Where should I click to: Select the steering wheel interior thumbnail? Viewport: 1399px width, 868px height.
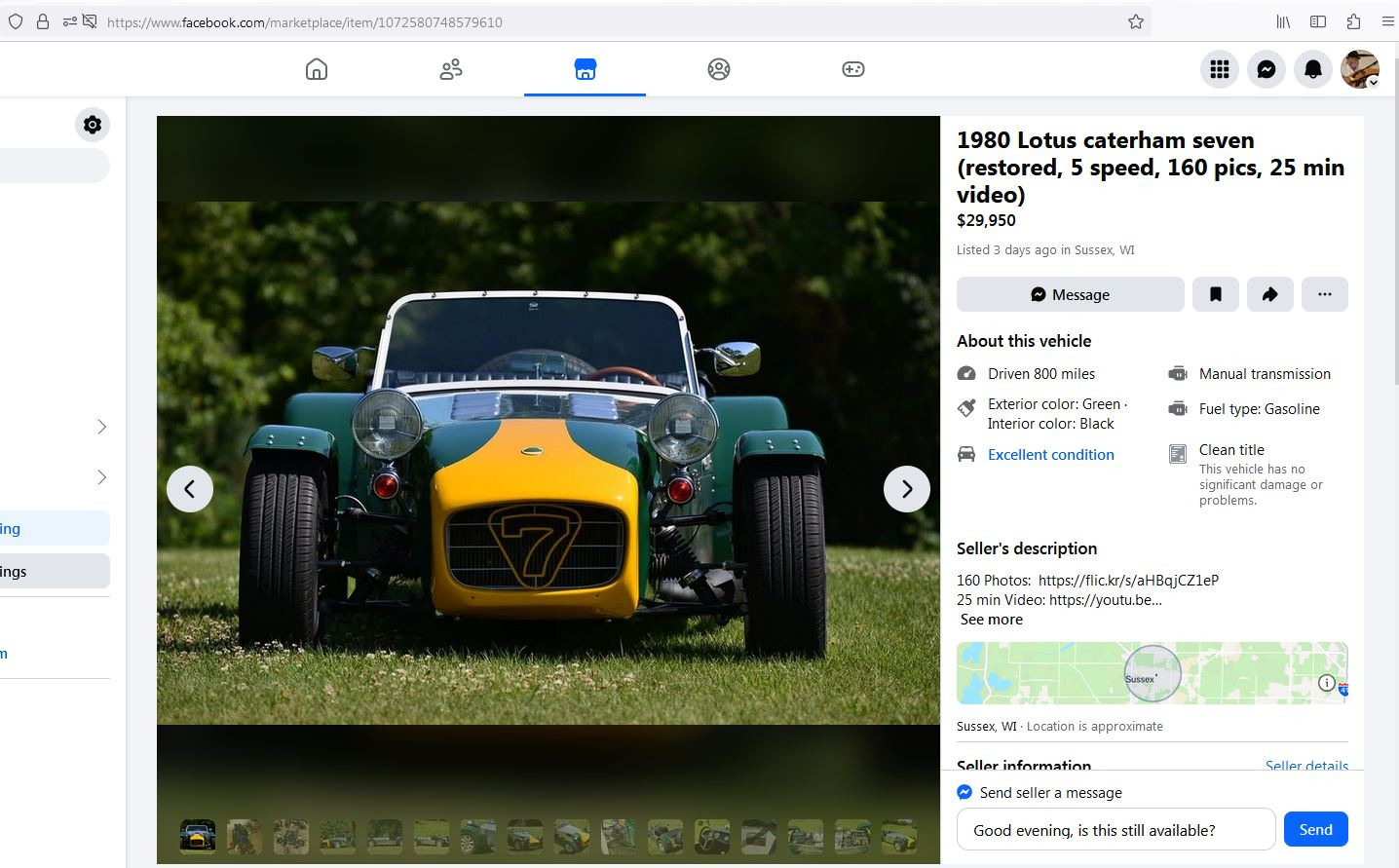[x=712, y=836]
